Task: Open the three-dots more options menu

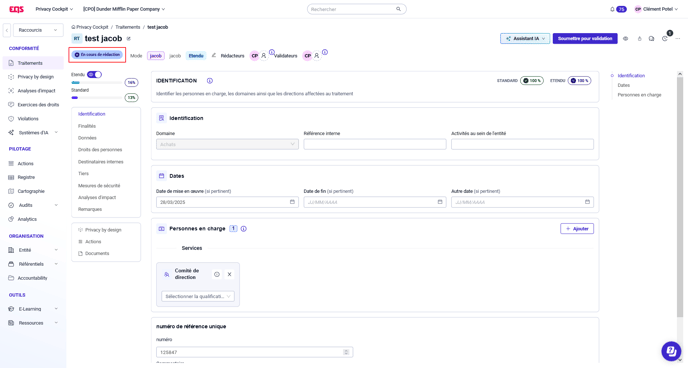Action: (x=678, y=39)
